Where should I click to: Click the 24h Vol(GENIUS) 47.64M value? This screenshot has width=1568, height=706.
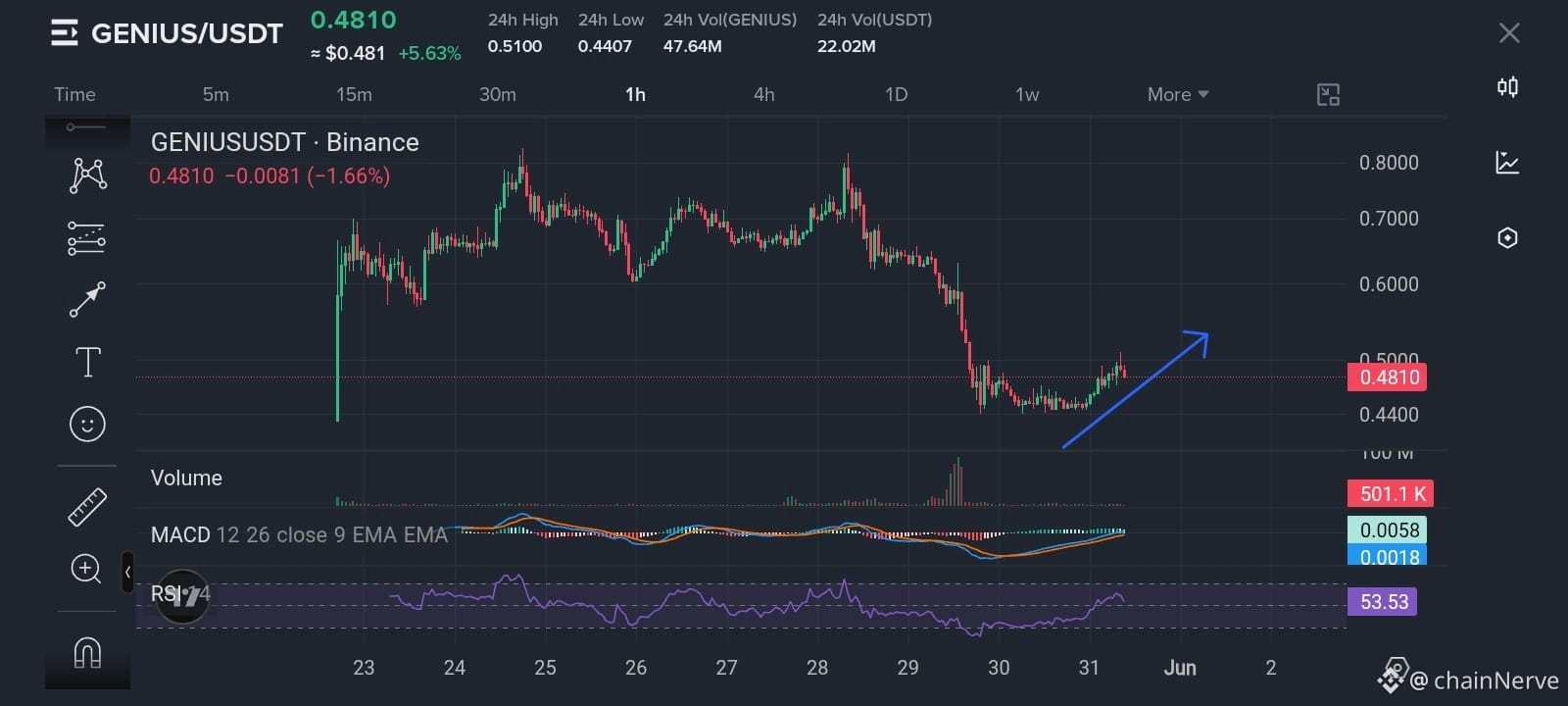[693, 46]
